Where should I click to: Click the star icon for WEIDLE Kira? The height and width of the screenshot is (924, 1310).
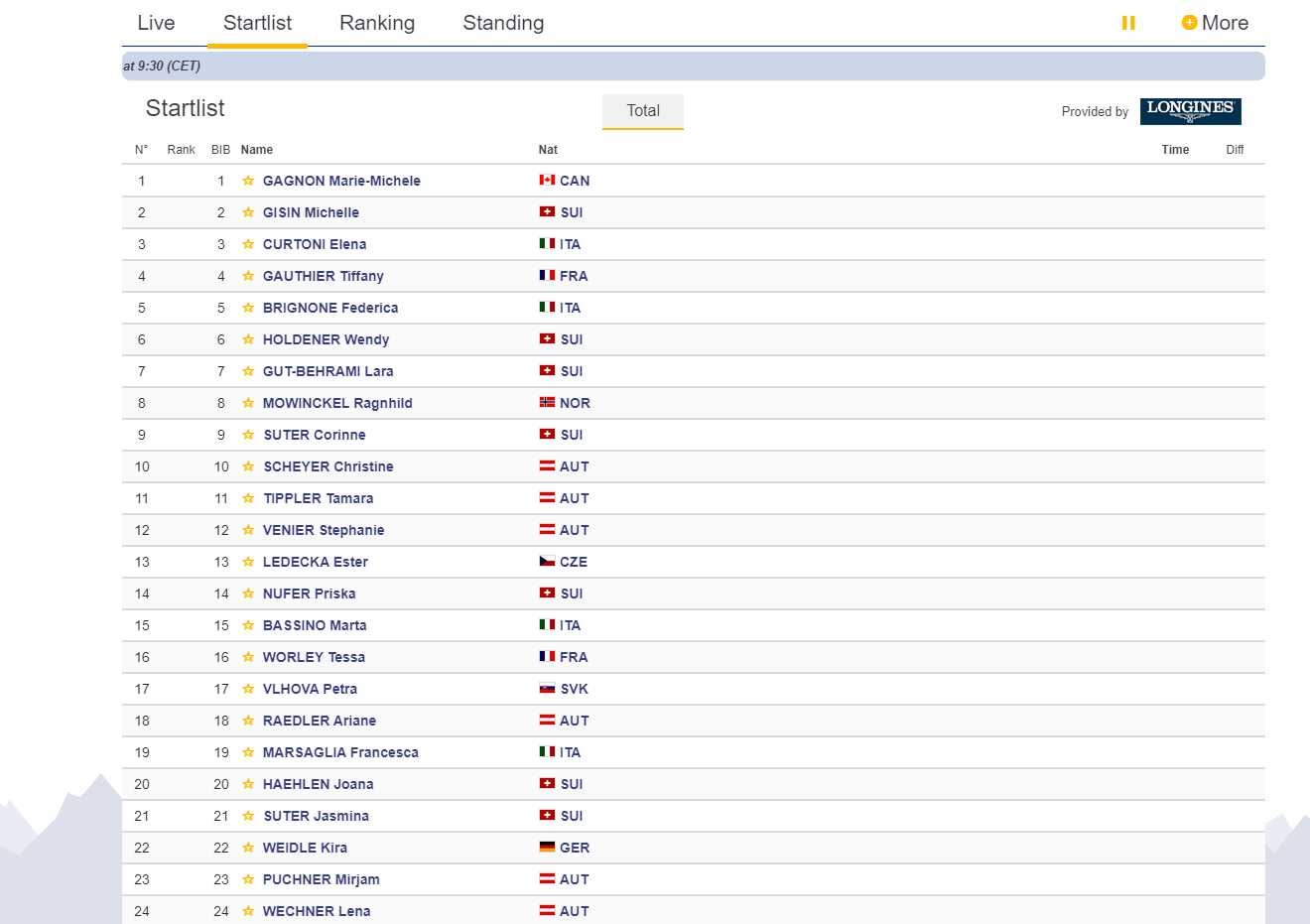(x=248, y=848)
